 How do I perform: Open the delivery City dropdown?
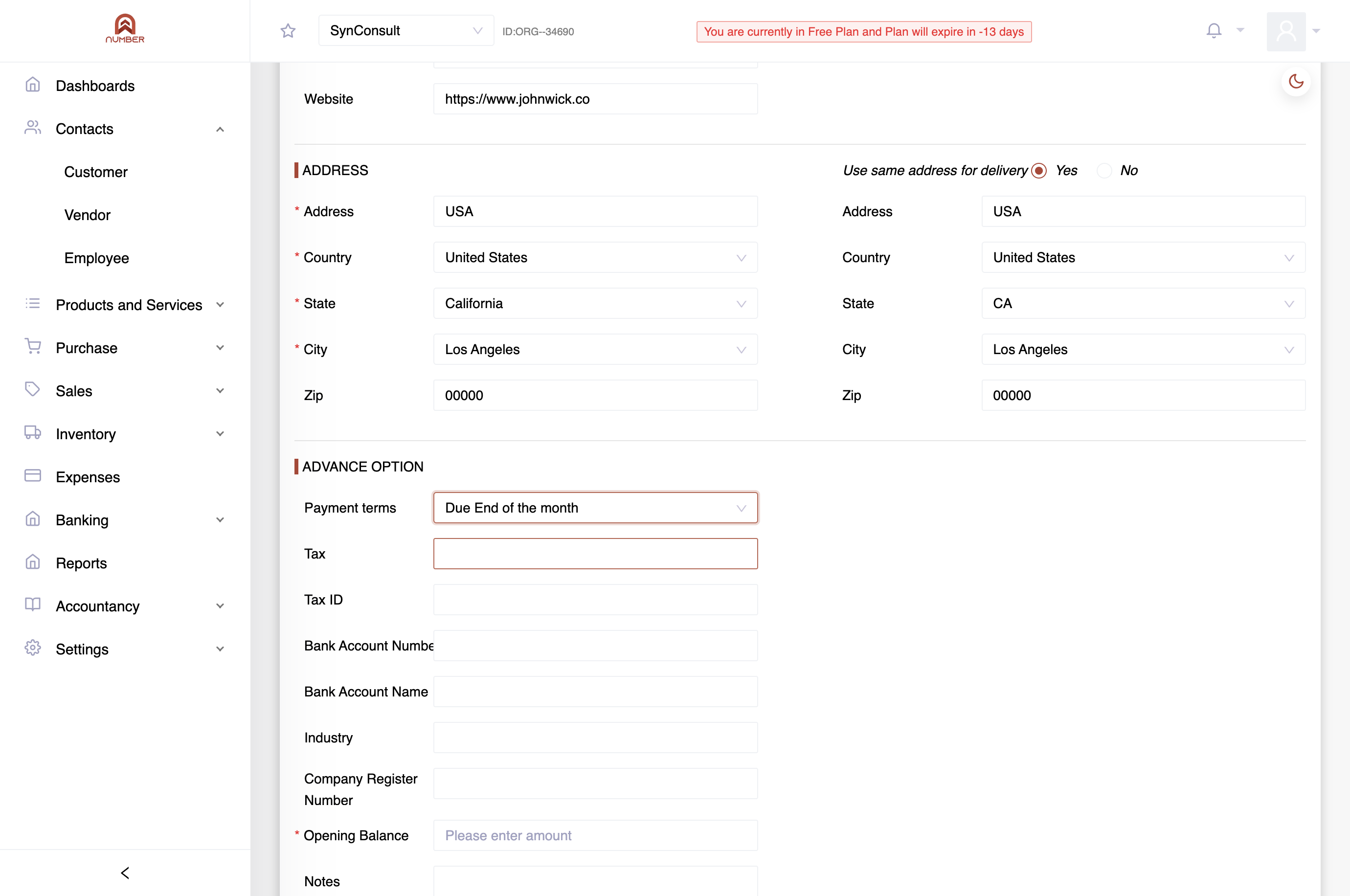[1143, 350]
